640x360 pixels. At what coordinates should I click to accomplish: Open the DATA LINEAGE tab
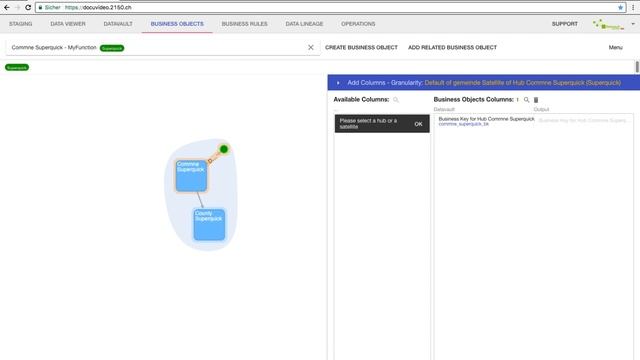pyautogui.click(x=304, y=24)
